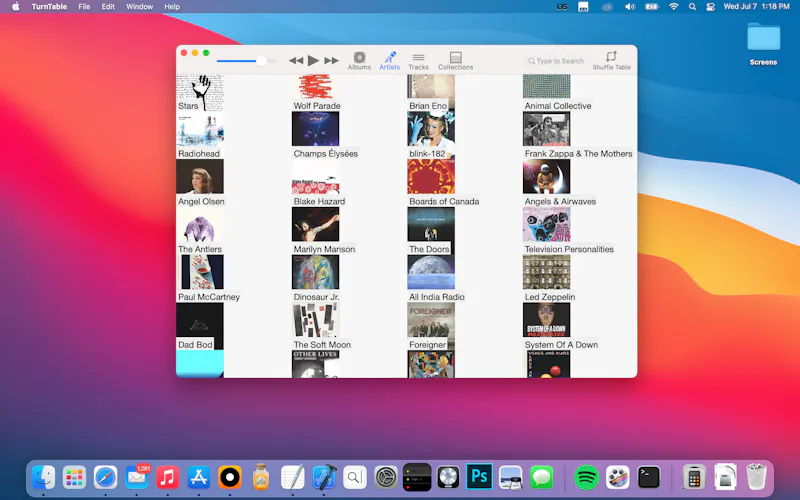Image resolution: width=800 pixels, height=500 pixels.
Task: Open the Angels & Airwaves astronaut thumbnail
Action: coord(546,177)
